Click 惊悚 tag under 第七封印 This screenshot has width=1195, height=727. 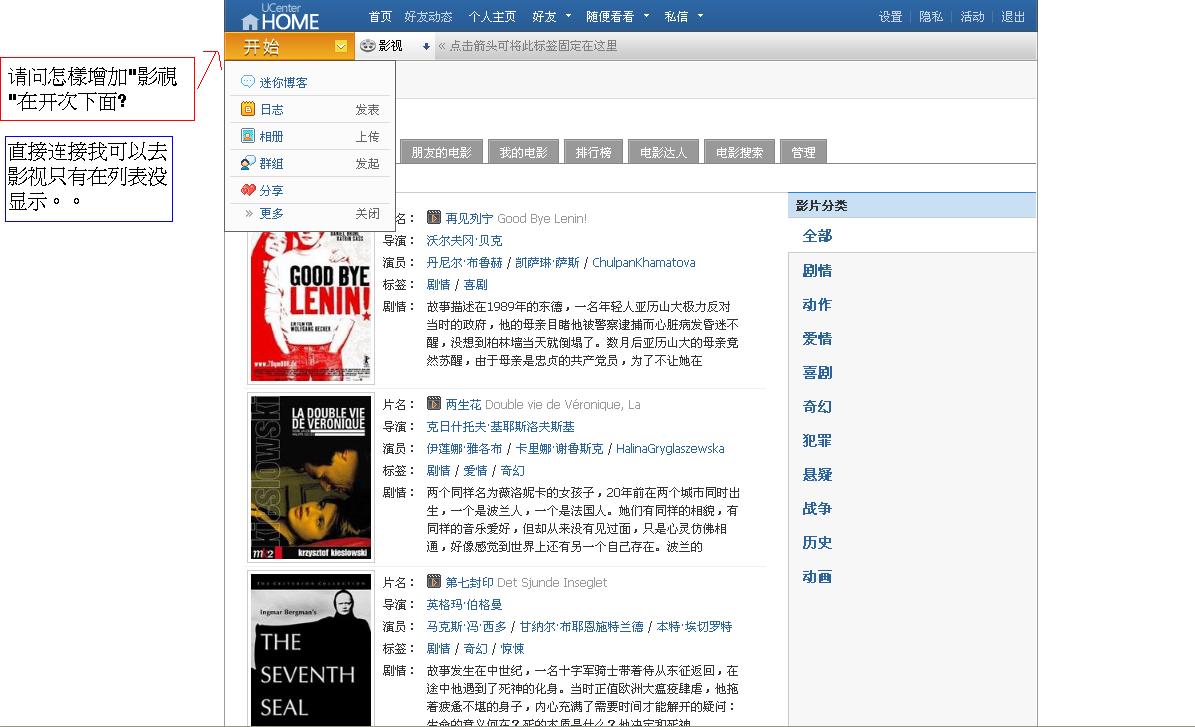tap(512, 649)
